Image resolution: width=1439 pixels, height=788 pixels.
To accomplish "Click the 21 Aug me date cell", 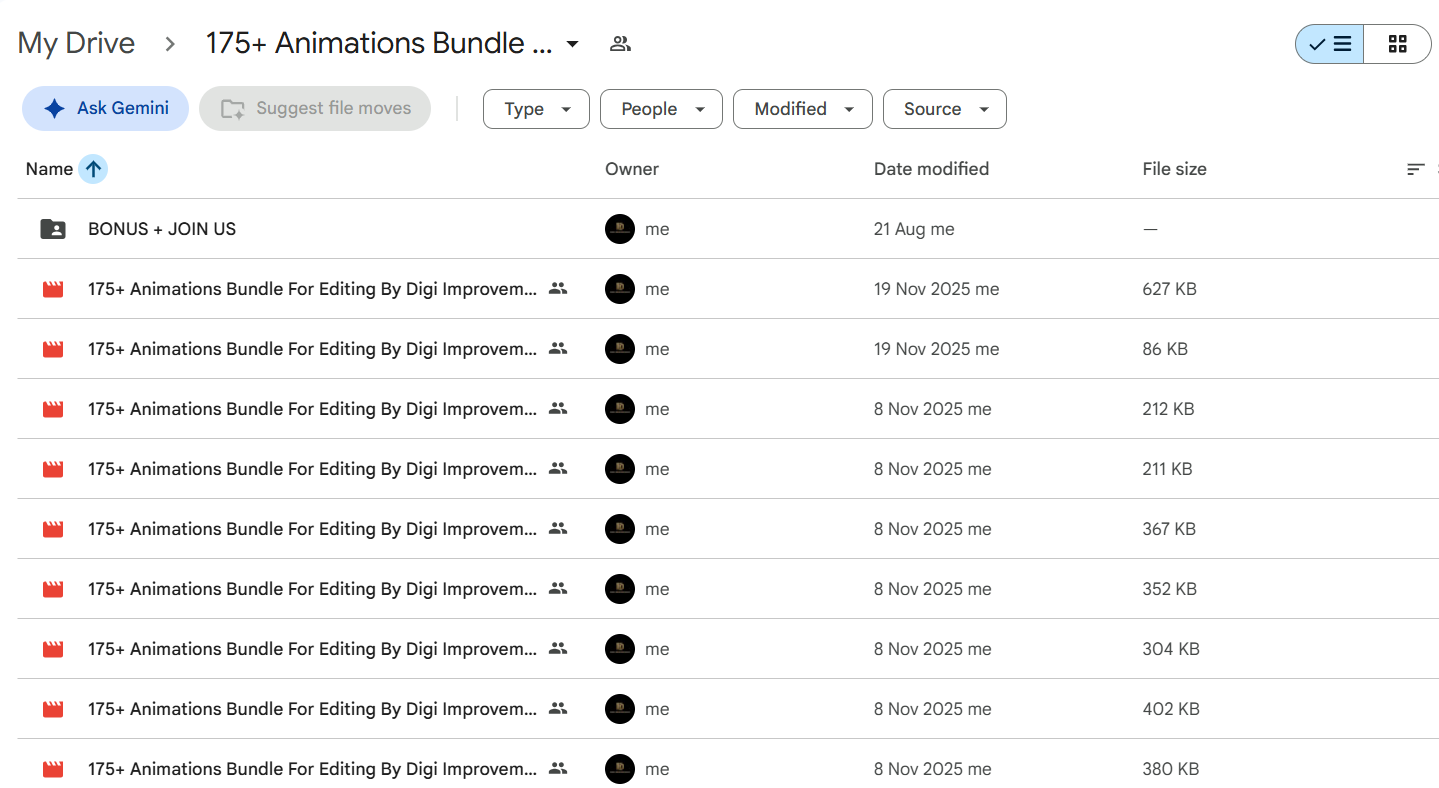I will coord(914,229).
